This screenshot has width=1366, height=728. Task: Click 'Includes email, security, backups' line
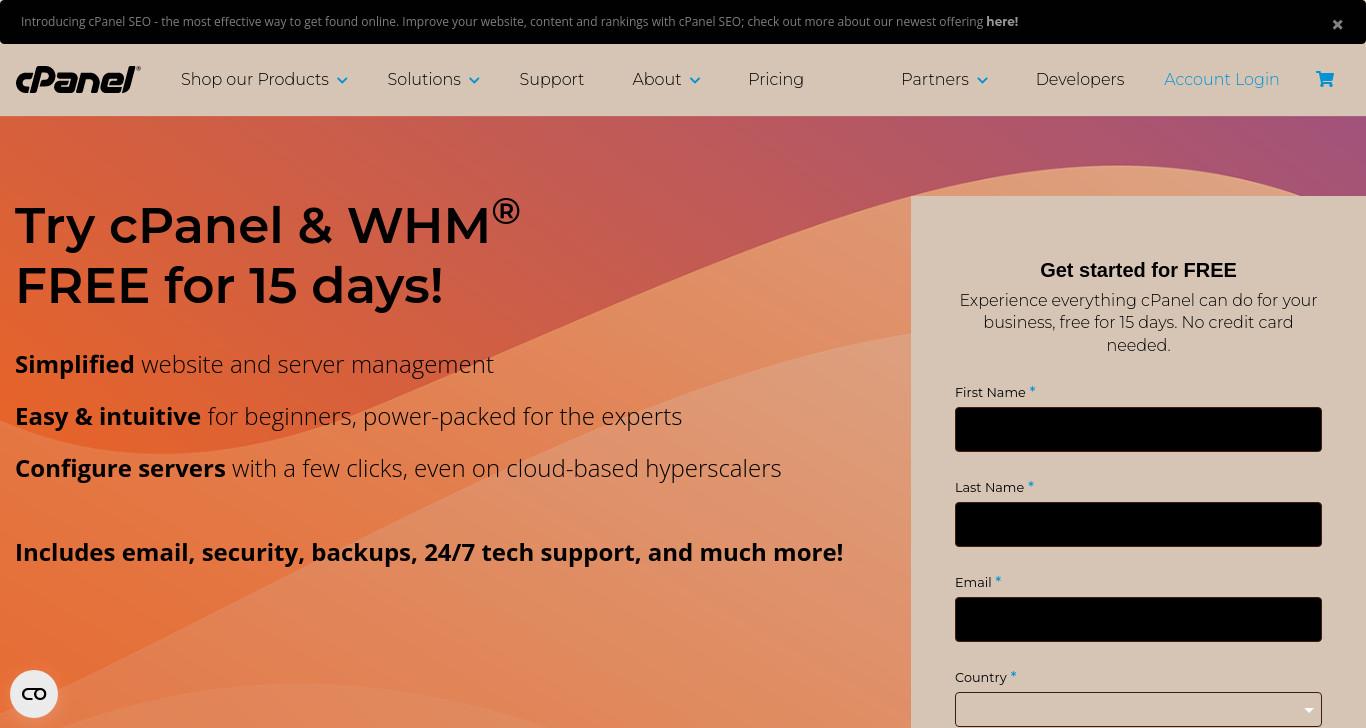tap(429, 552)
